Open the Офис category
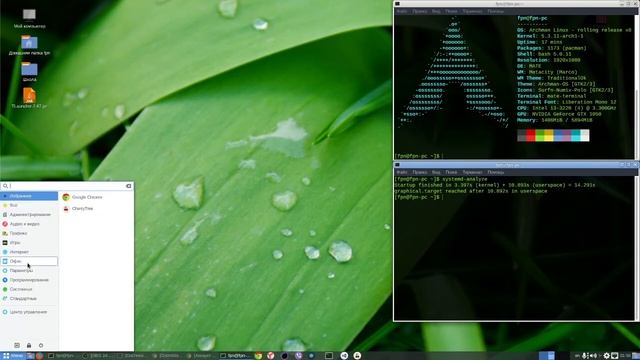Screen dimensions: 640x360 (x=29, y=261)
